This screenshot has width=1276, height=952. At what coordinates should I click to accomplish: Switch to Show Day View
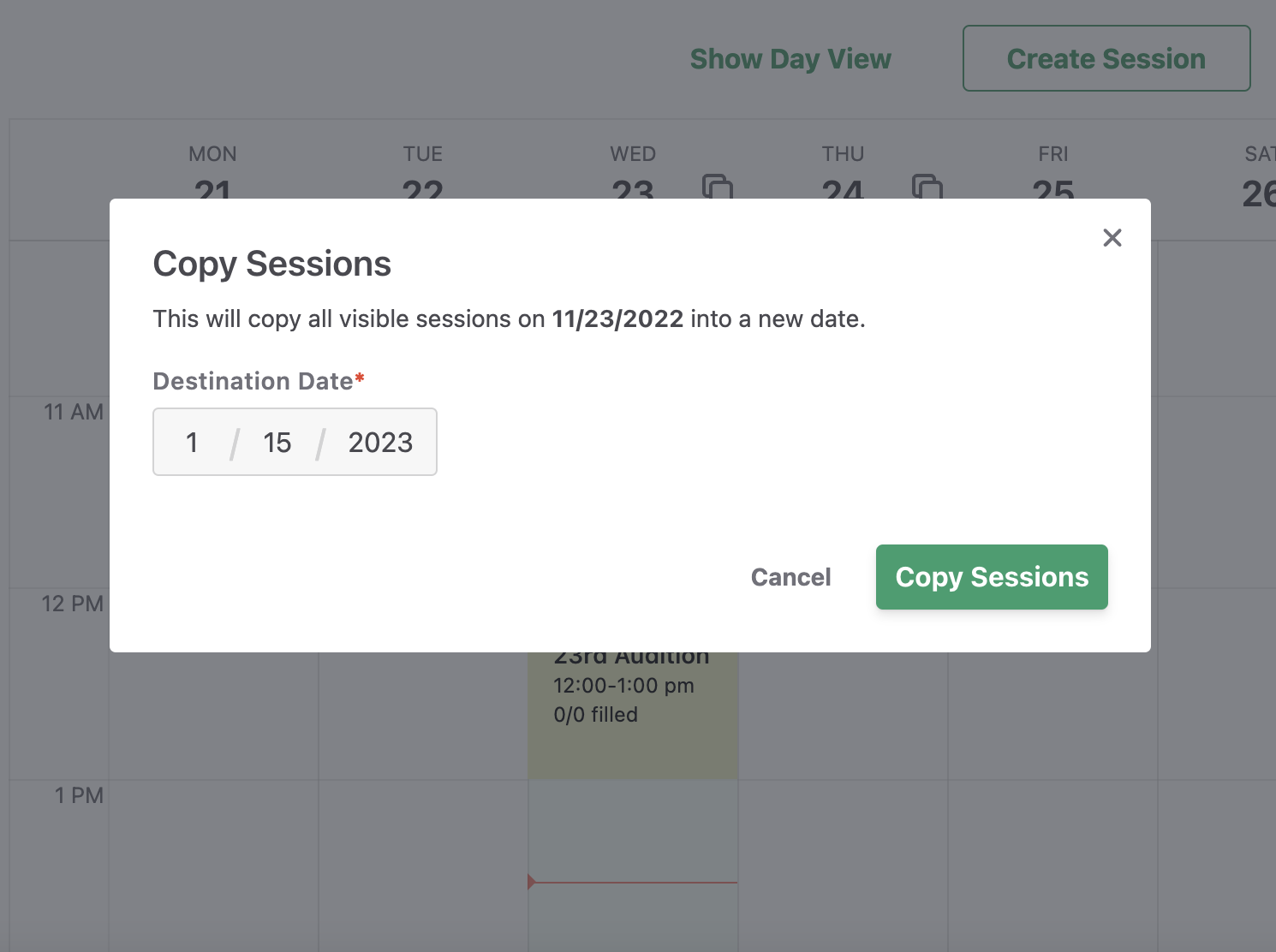(790, 59)
